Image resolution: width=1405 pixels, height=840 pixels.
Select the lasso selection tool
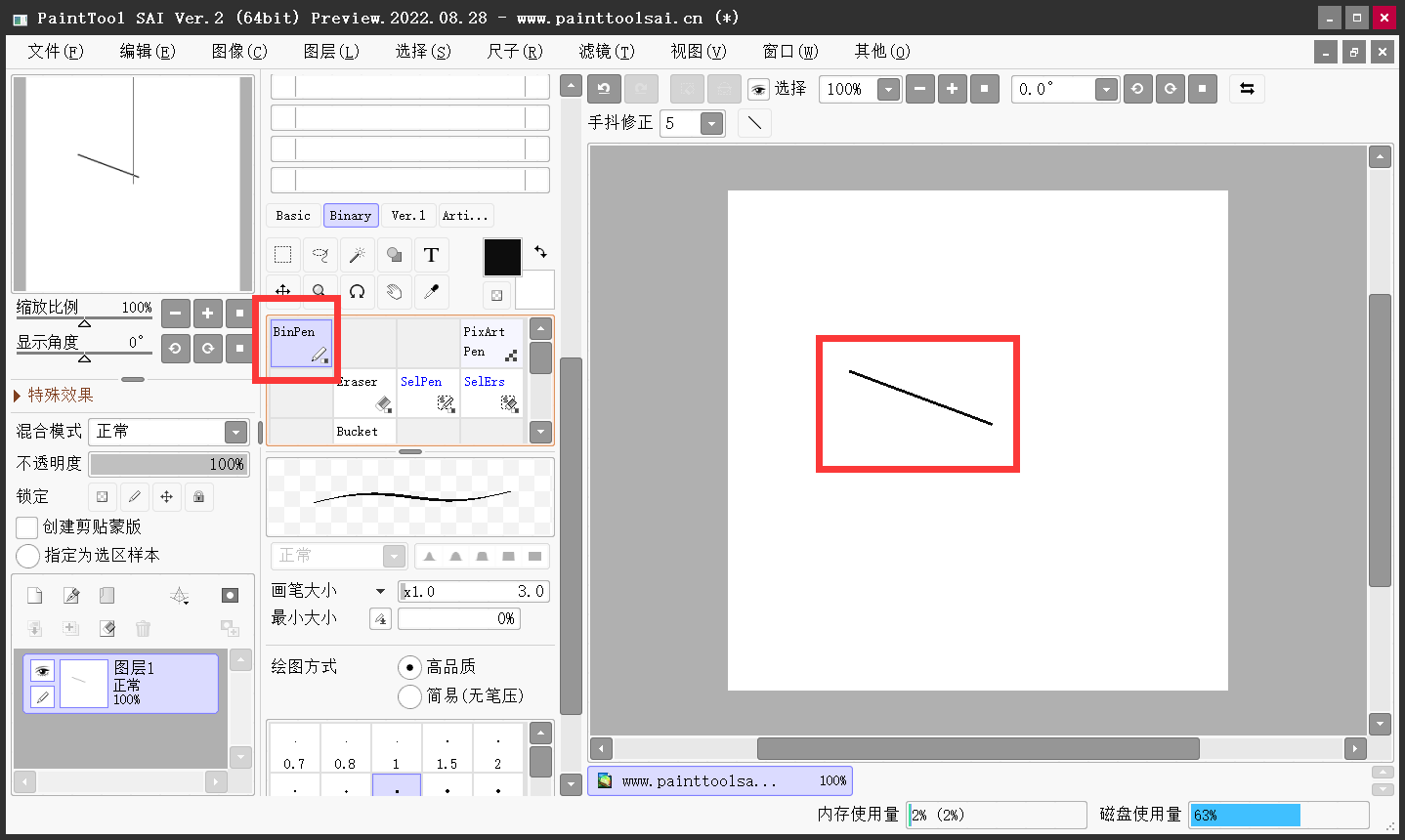[x=320, y=255]
